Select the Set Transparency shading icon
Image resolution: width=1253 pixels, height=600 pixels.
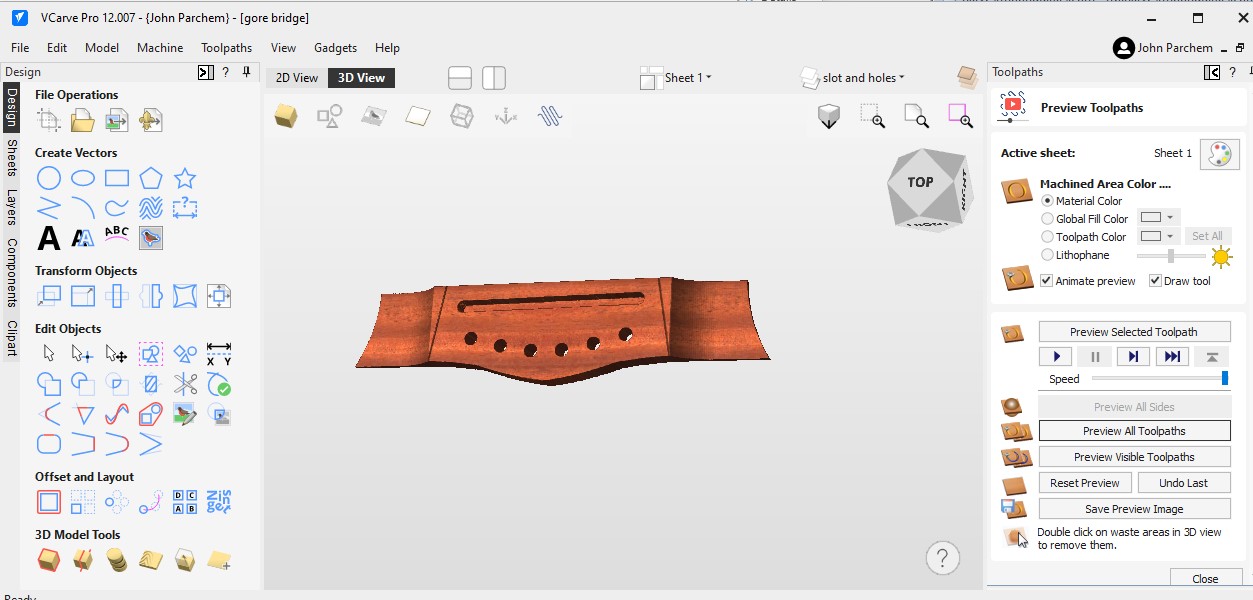pos(460,115)
